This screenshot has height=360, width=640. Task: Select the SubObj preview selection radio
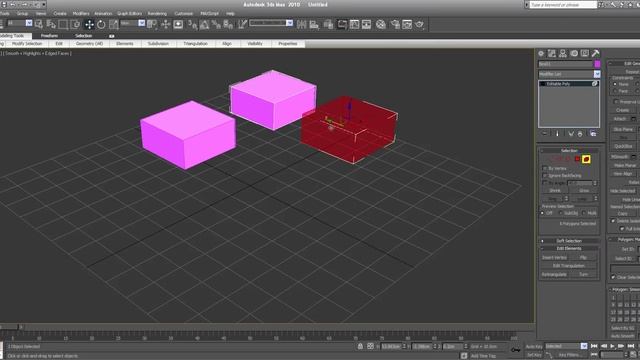pyautogui.click(x=560, y=213)
